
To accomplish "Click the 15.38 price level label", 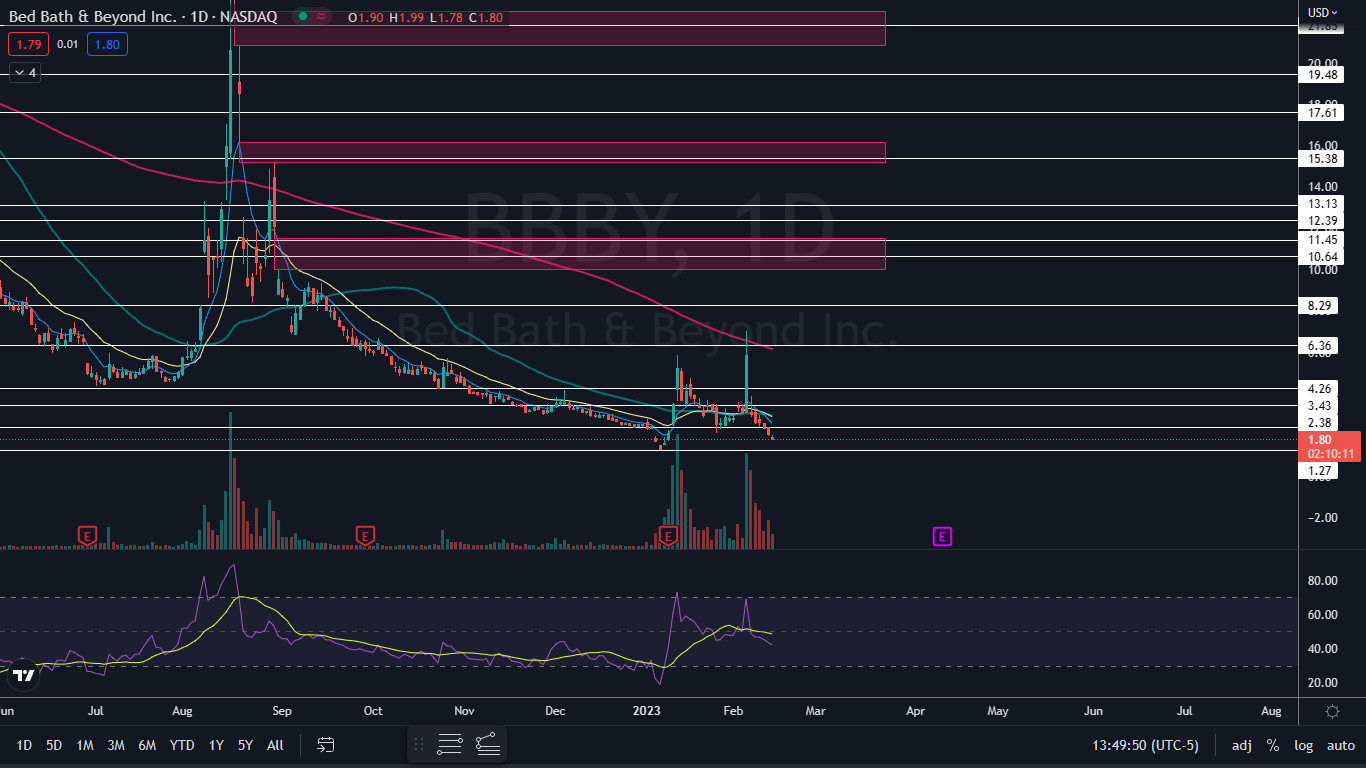I will 1322,158.
